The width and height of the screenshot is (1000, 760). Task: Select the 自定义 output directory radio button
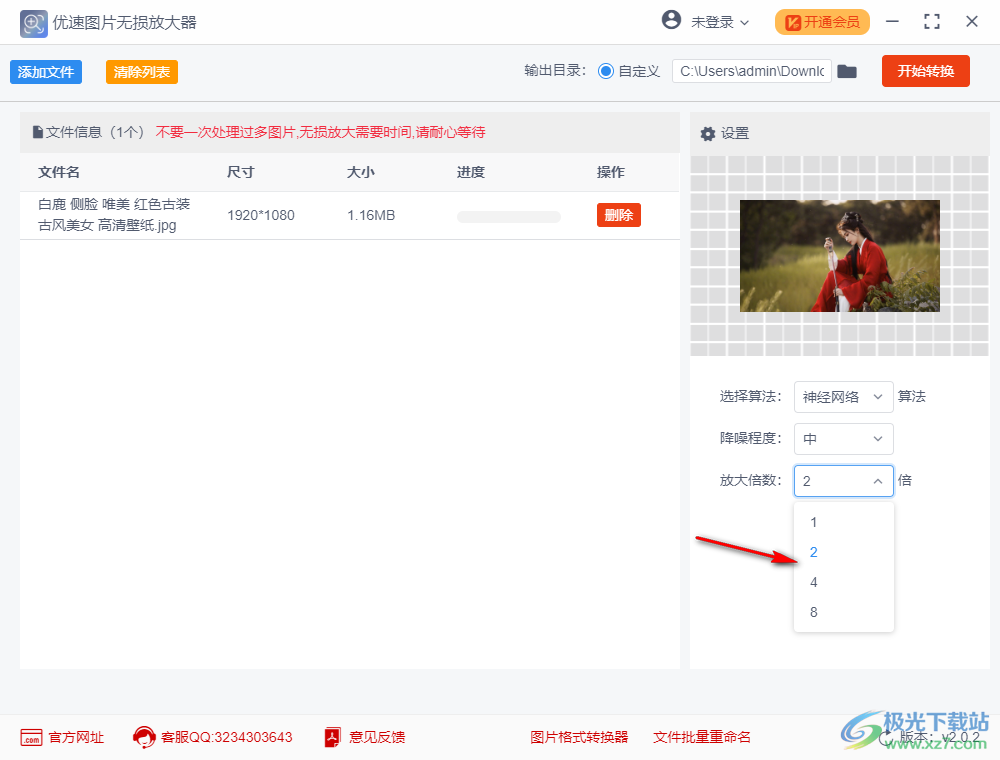608,71
